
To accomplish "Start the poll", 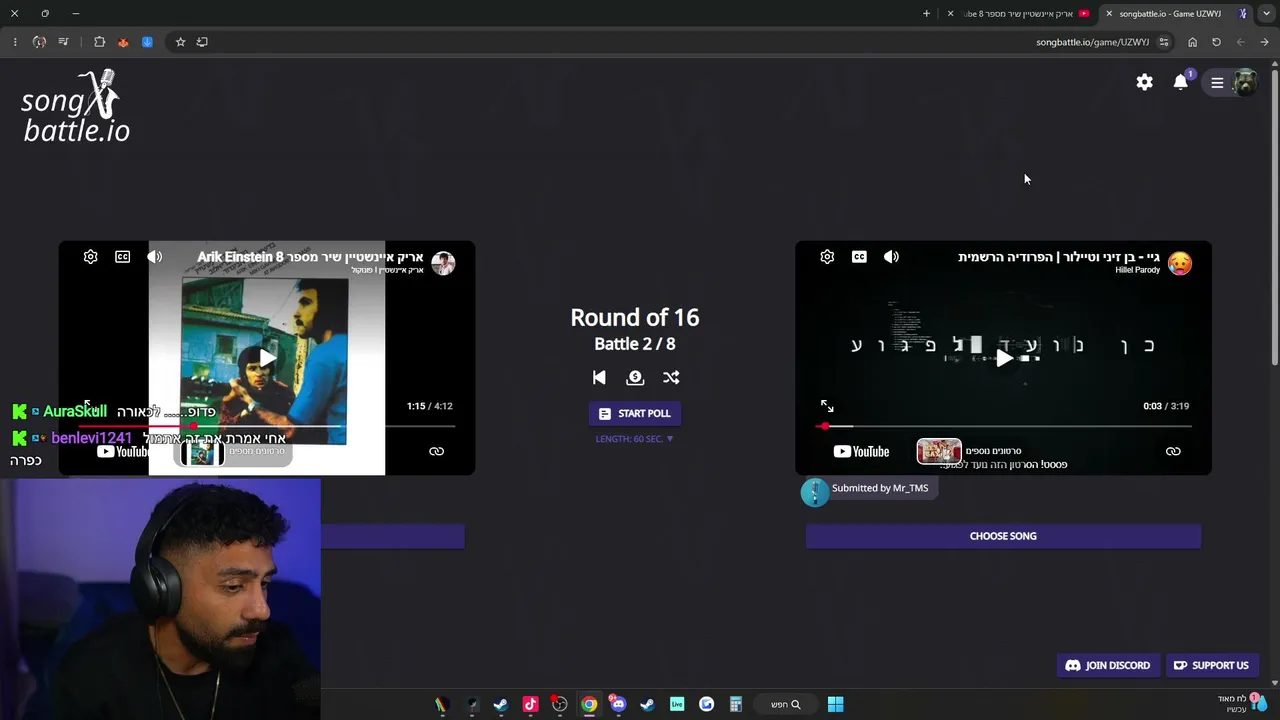I will pos(635,413).
